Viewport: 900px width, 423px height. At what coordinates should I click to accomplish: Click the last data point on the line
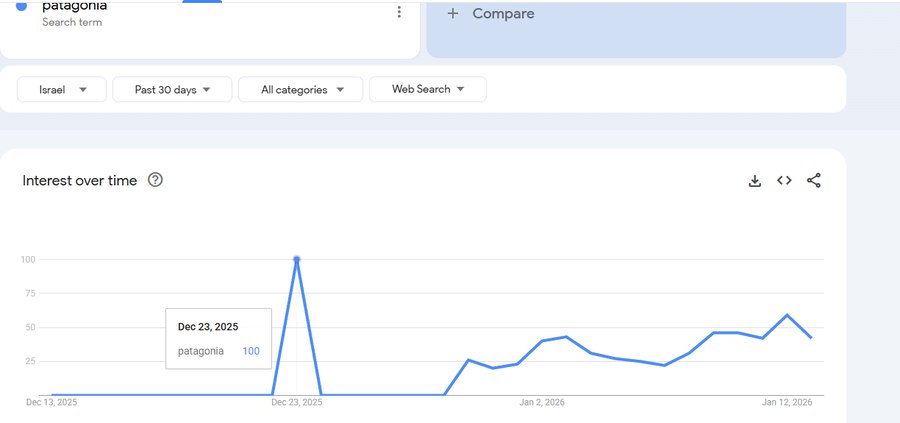click(811, 338)
